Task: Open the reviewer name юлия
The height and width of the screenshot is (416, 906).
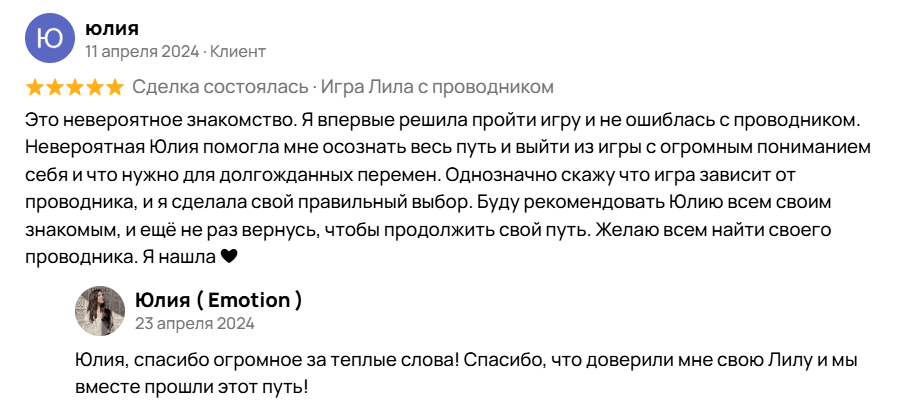Action: 112,27
